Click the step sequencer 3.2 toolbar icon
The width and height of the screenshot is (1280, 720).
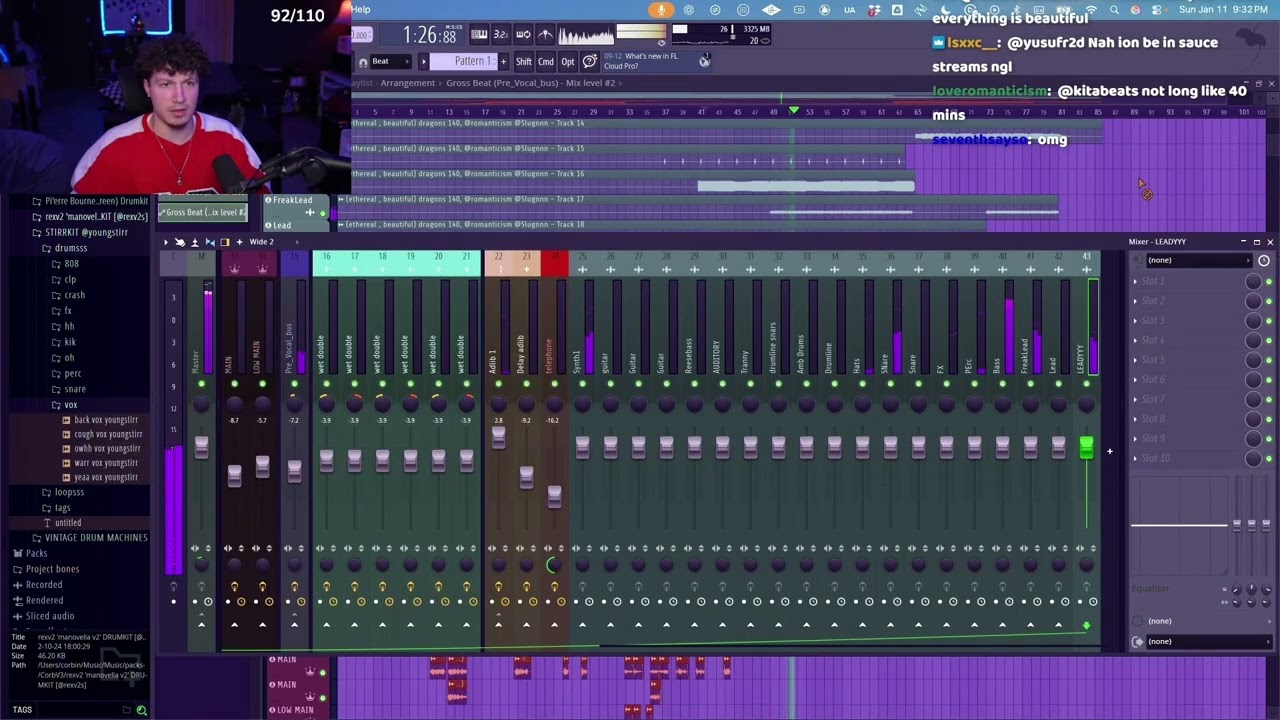click(501, 34)
